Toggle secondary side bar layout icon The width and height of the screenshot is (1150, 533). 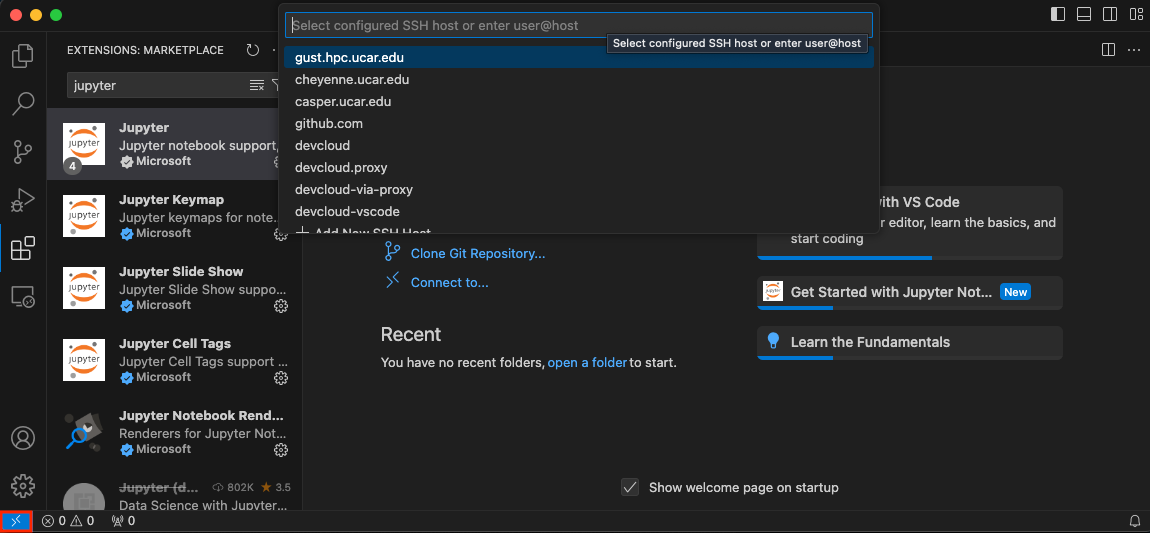[1110, 14]
